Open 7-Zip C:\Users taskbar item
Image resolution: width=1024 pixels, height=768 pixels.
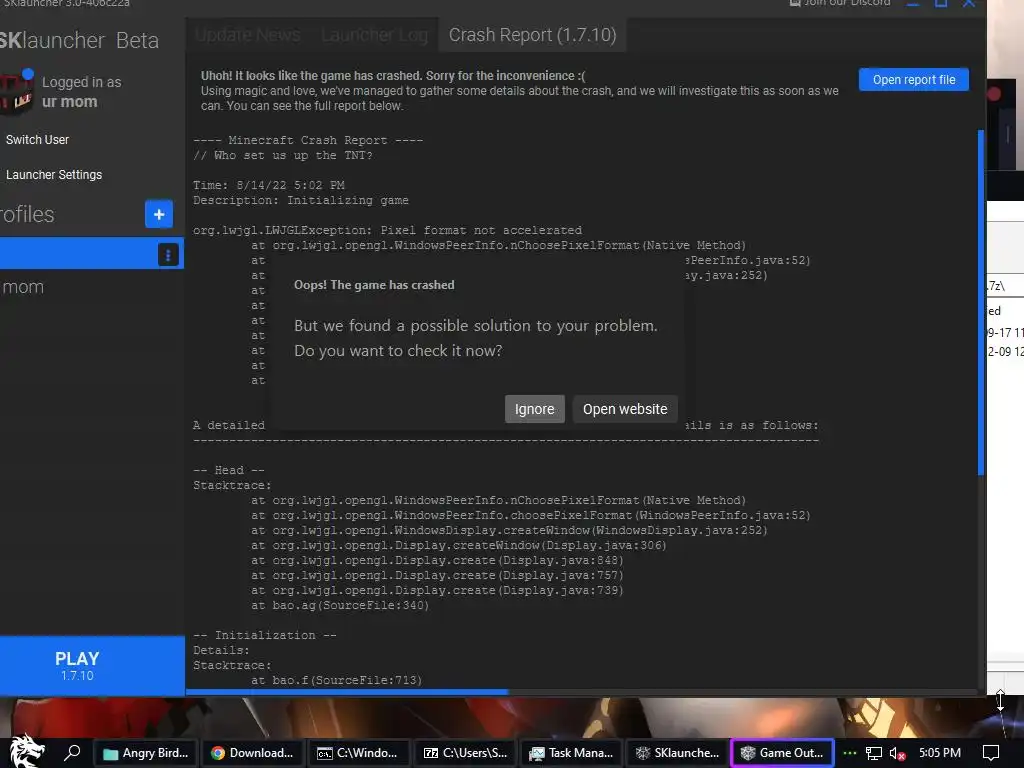(x=465, y=753)
